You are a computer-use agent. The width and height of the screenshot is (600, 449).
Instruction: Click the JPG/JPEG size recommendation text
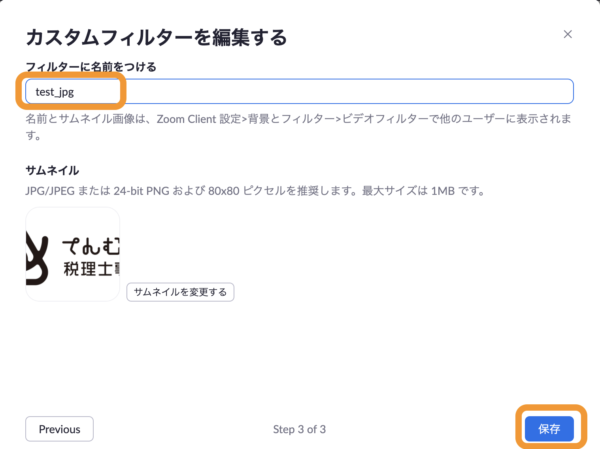pyautogui.click(x=200, y=189)
